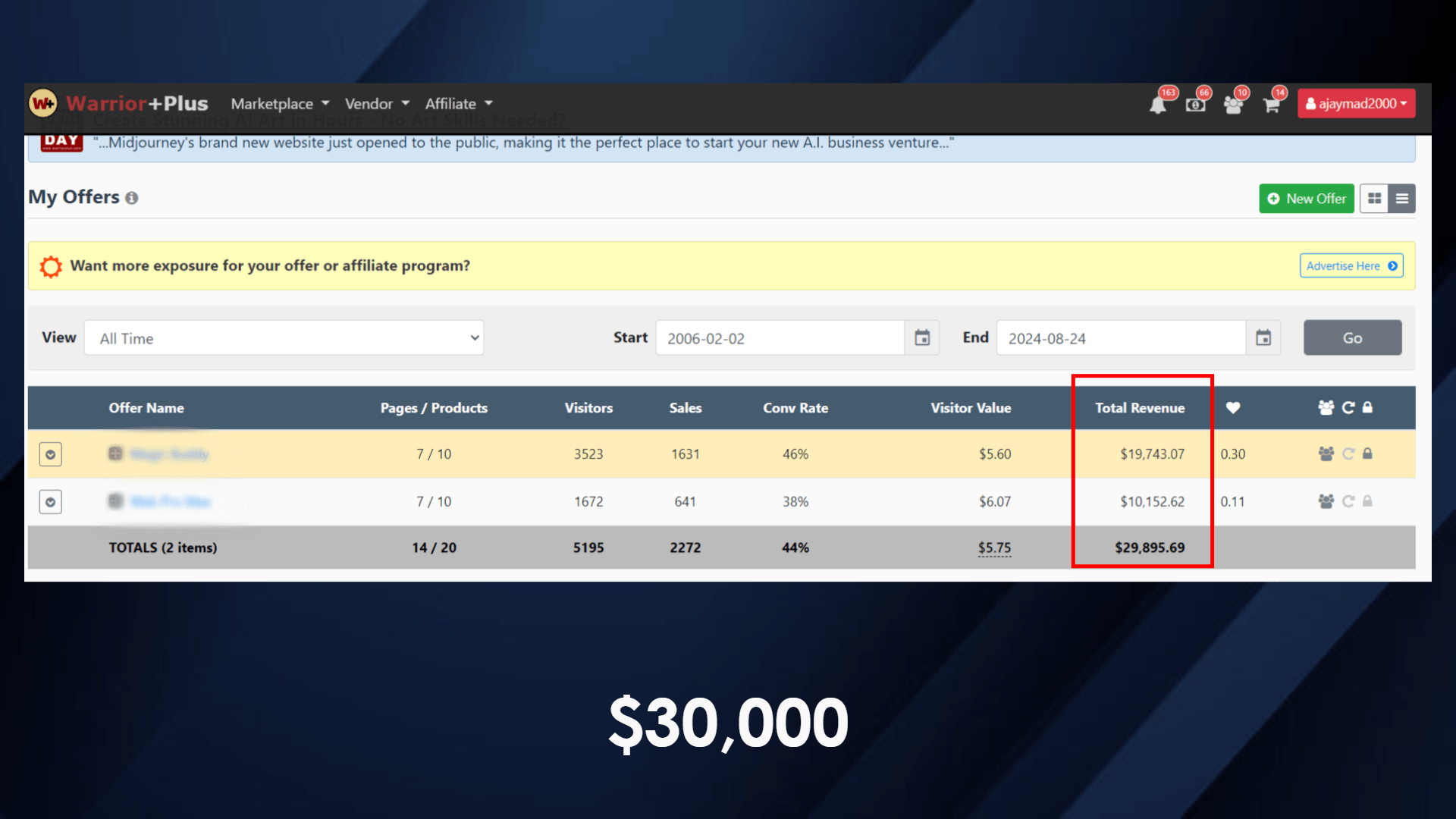Switch to list view layout
The image size is (1456, 819).
point(1402,199)
